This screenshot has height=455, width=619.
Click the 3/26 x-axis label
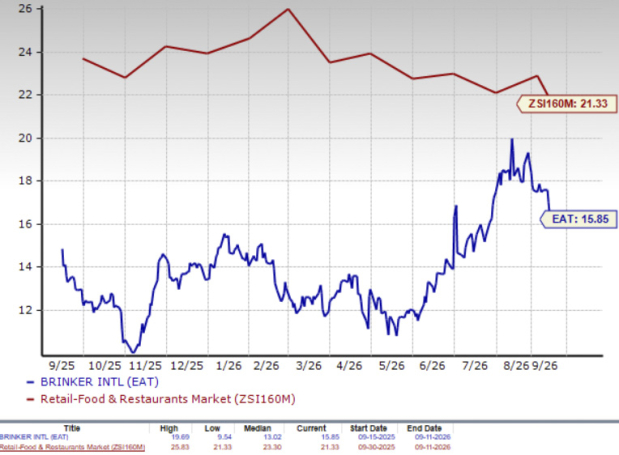click(309, 366)
